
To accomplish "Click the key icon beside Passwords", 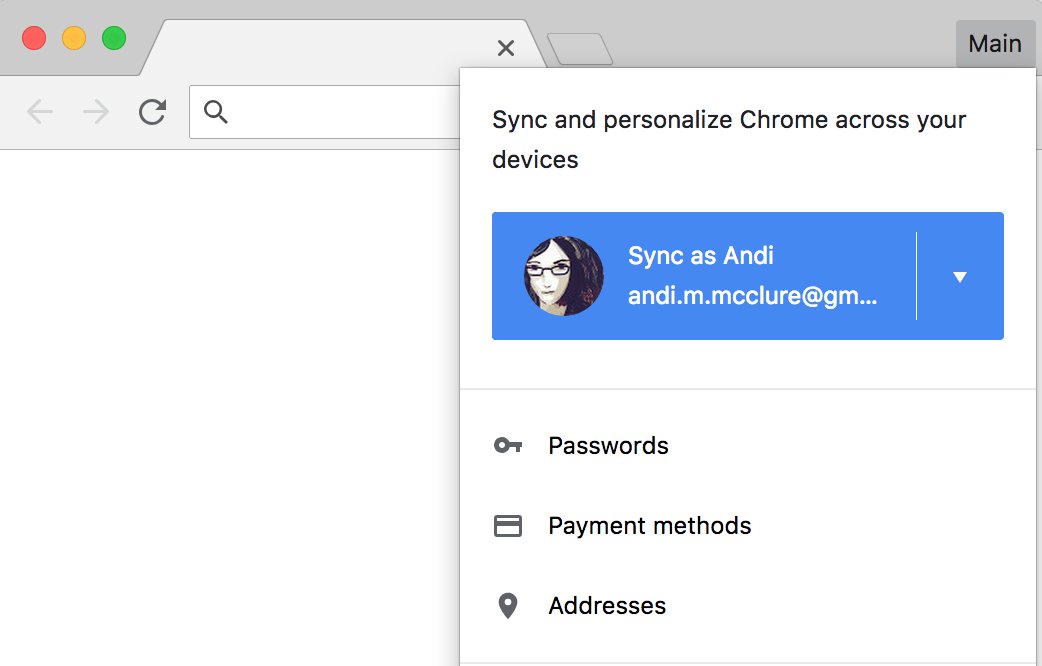I will click(508, 445).
